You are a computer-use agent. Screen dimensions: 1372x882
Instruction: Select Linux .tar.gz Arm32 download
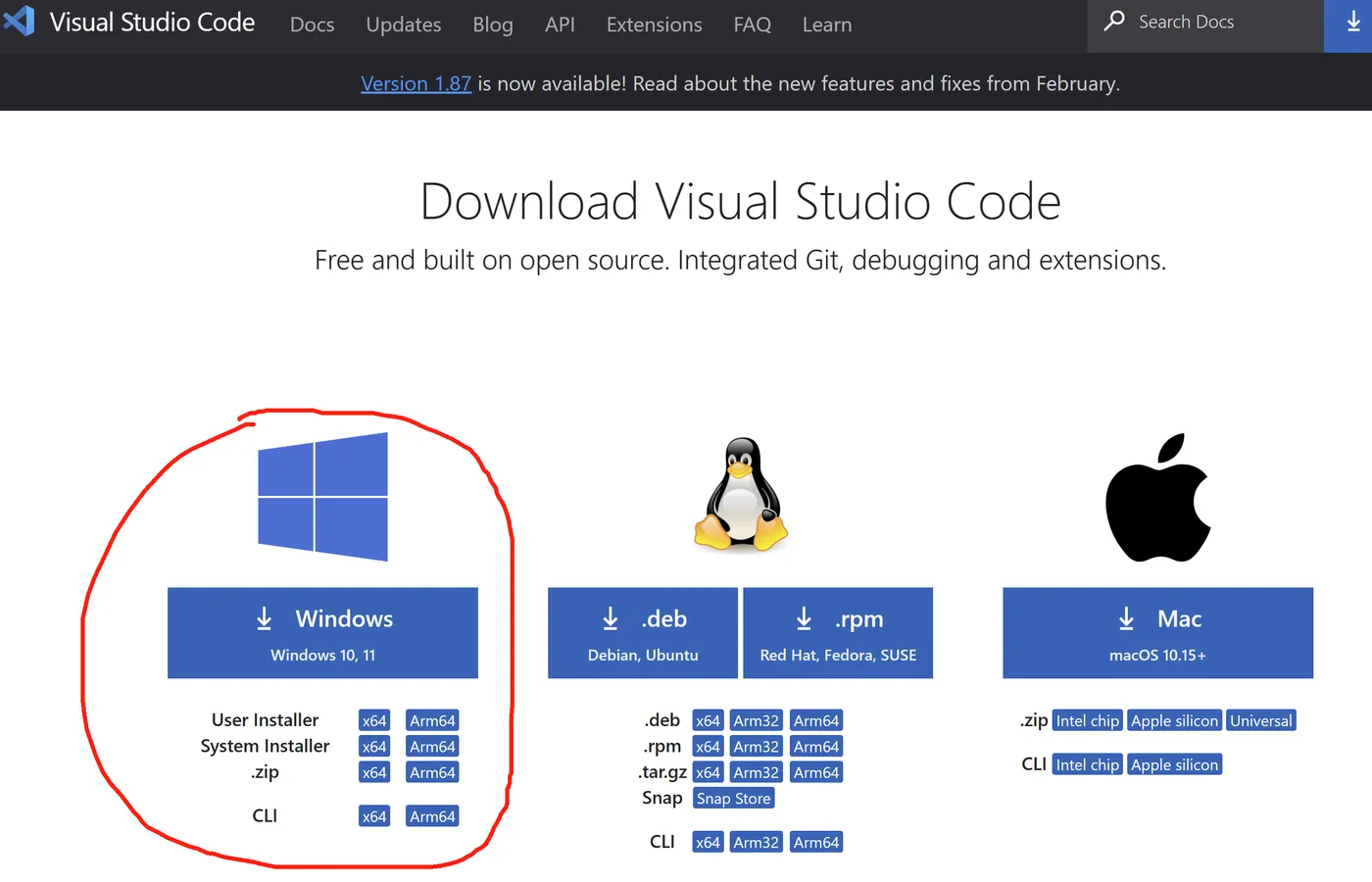click(756, 772)
